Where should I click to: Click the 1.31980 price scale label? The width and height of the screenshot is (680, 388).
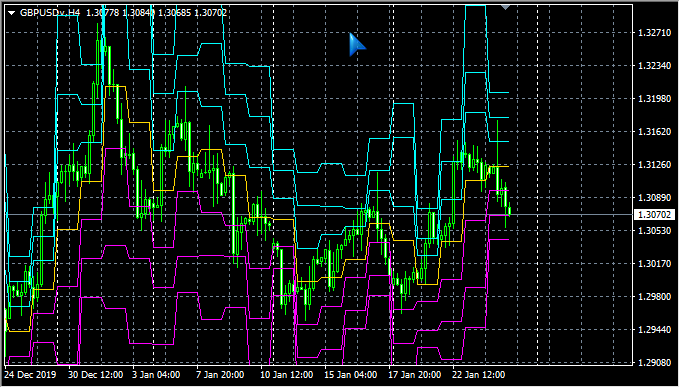654,99
